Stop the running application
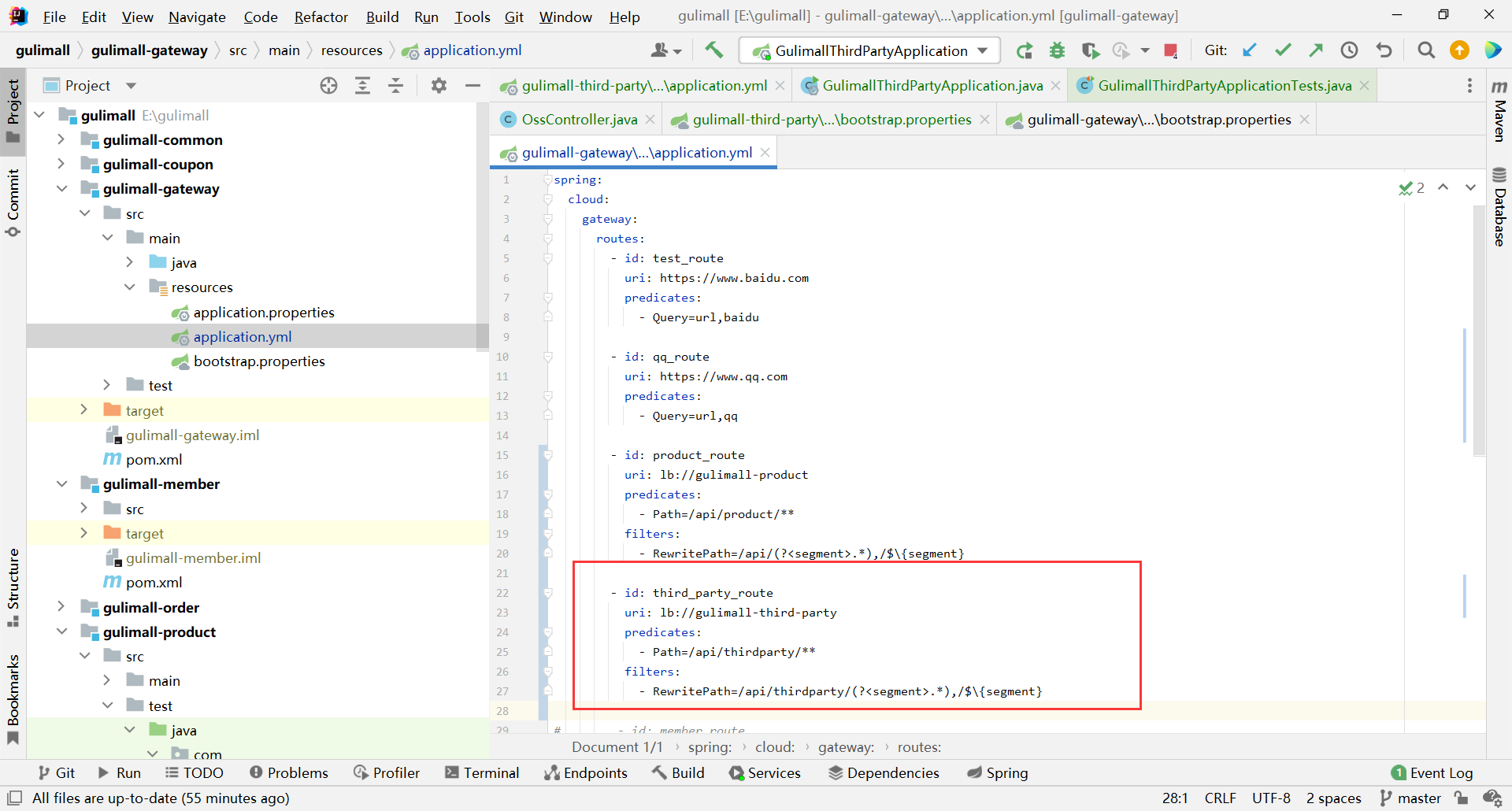Viewport: 1512px width, 811px height. pos(1170,50)
